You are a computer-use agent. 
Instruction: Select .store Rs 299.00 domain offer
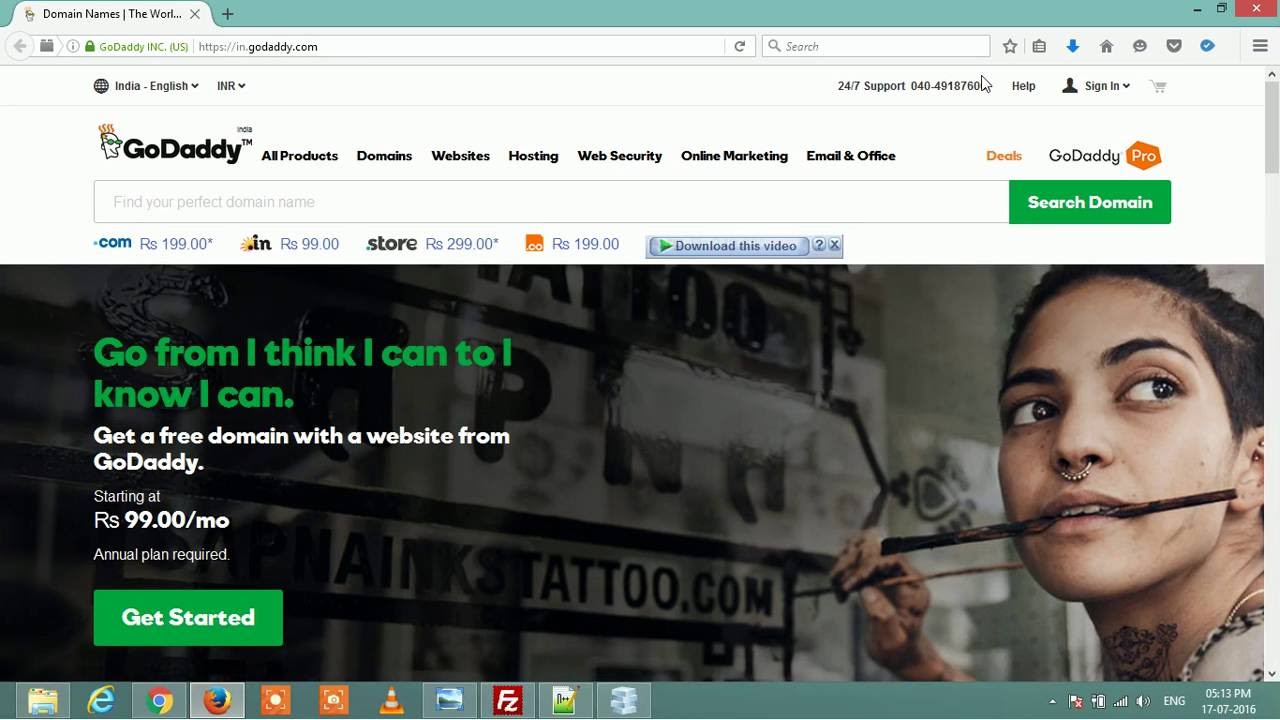click(432, 244)
